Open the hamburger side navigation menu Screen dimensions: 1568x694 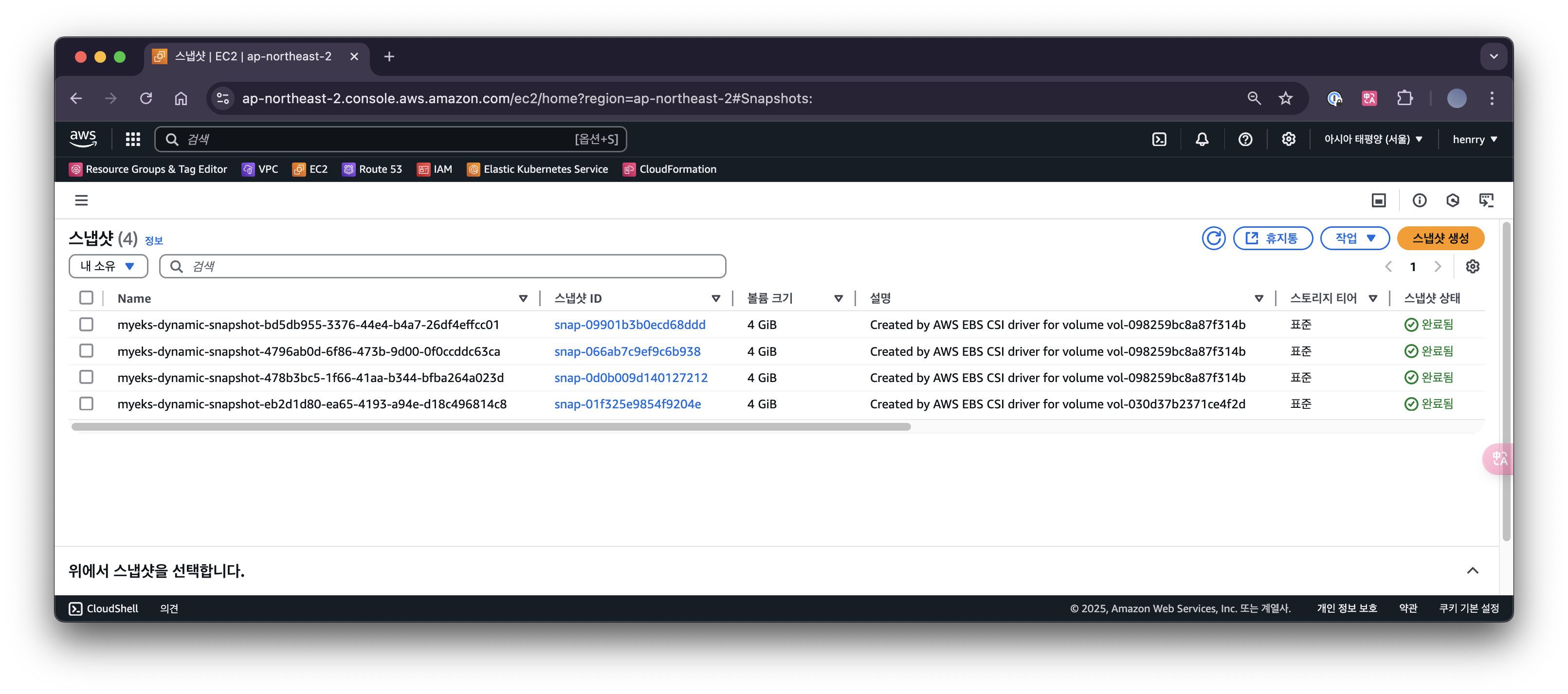pos(82,201)
